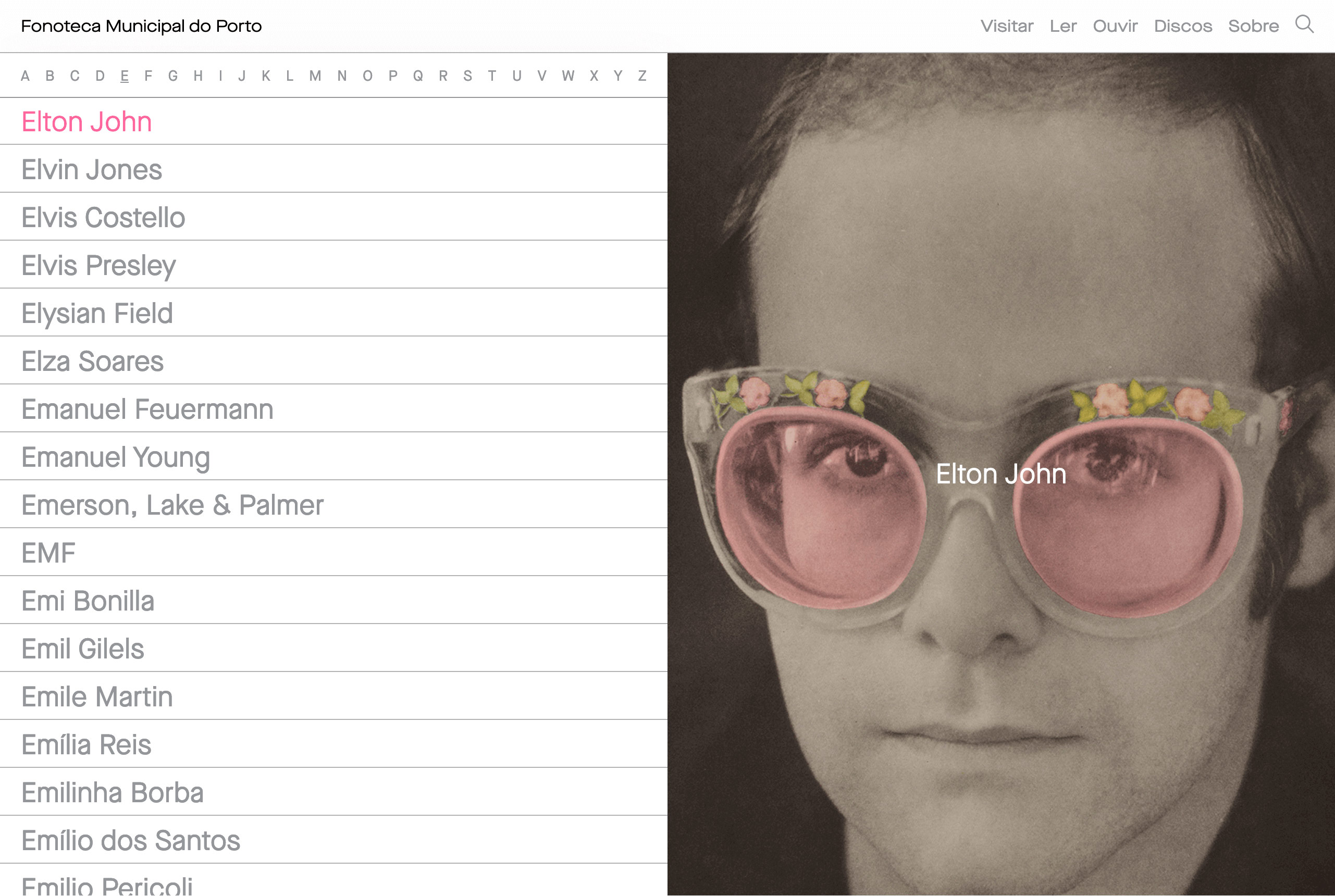Open Elvin Jones artist page
This screenshot has height=896, width=1335.
point(333,169)
